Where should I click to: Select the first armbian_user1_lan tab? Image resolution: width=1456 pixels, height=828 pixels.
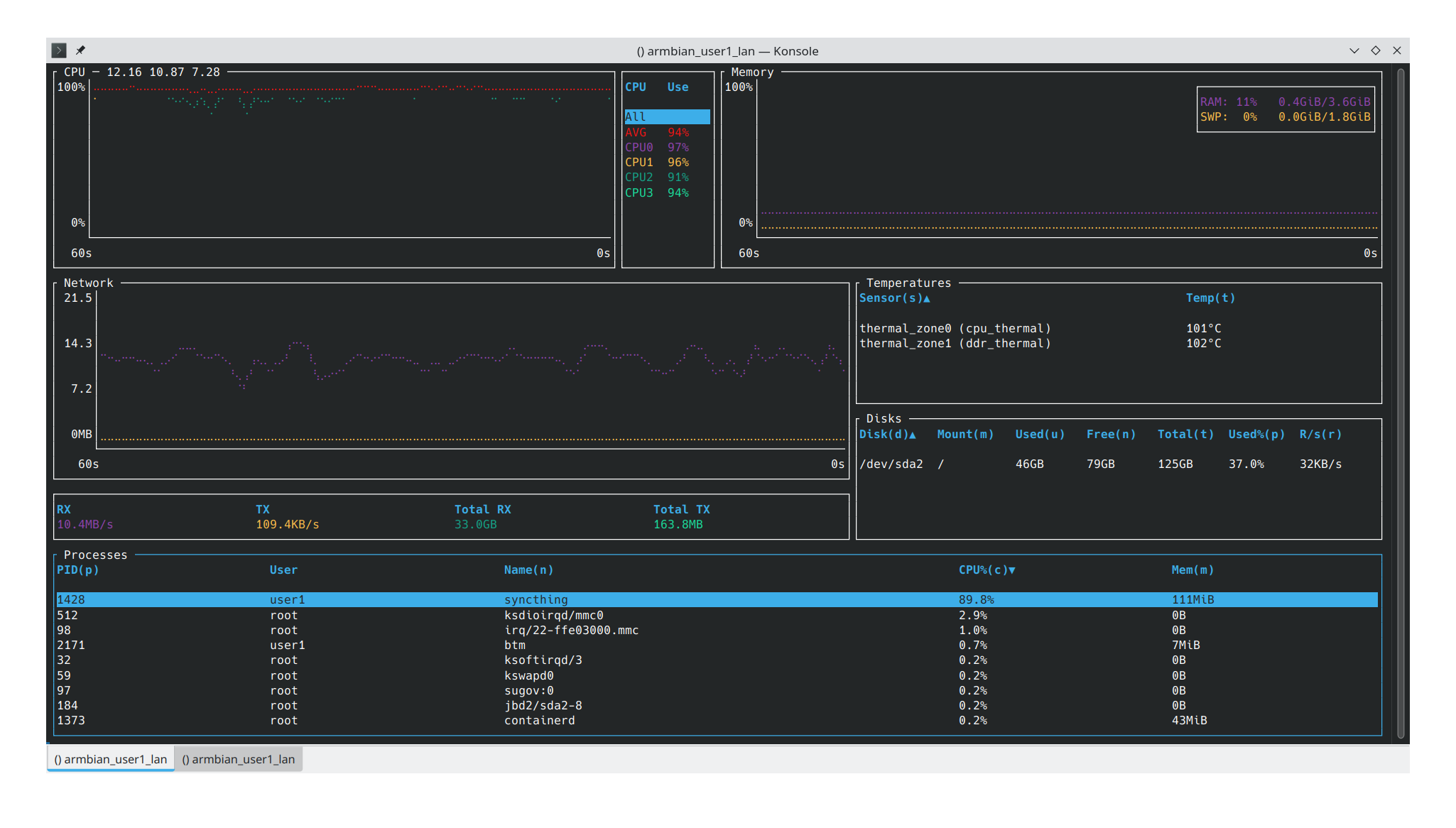(111, 759)
